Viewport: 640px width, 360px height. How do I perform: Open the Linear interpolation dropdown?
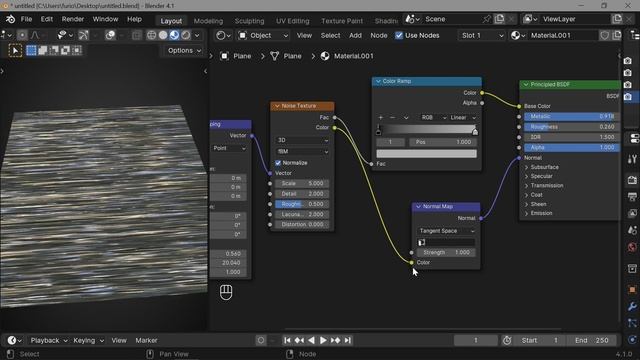462,118
